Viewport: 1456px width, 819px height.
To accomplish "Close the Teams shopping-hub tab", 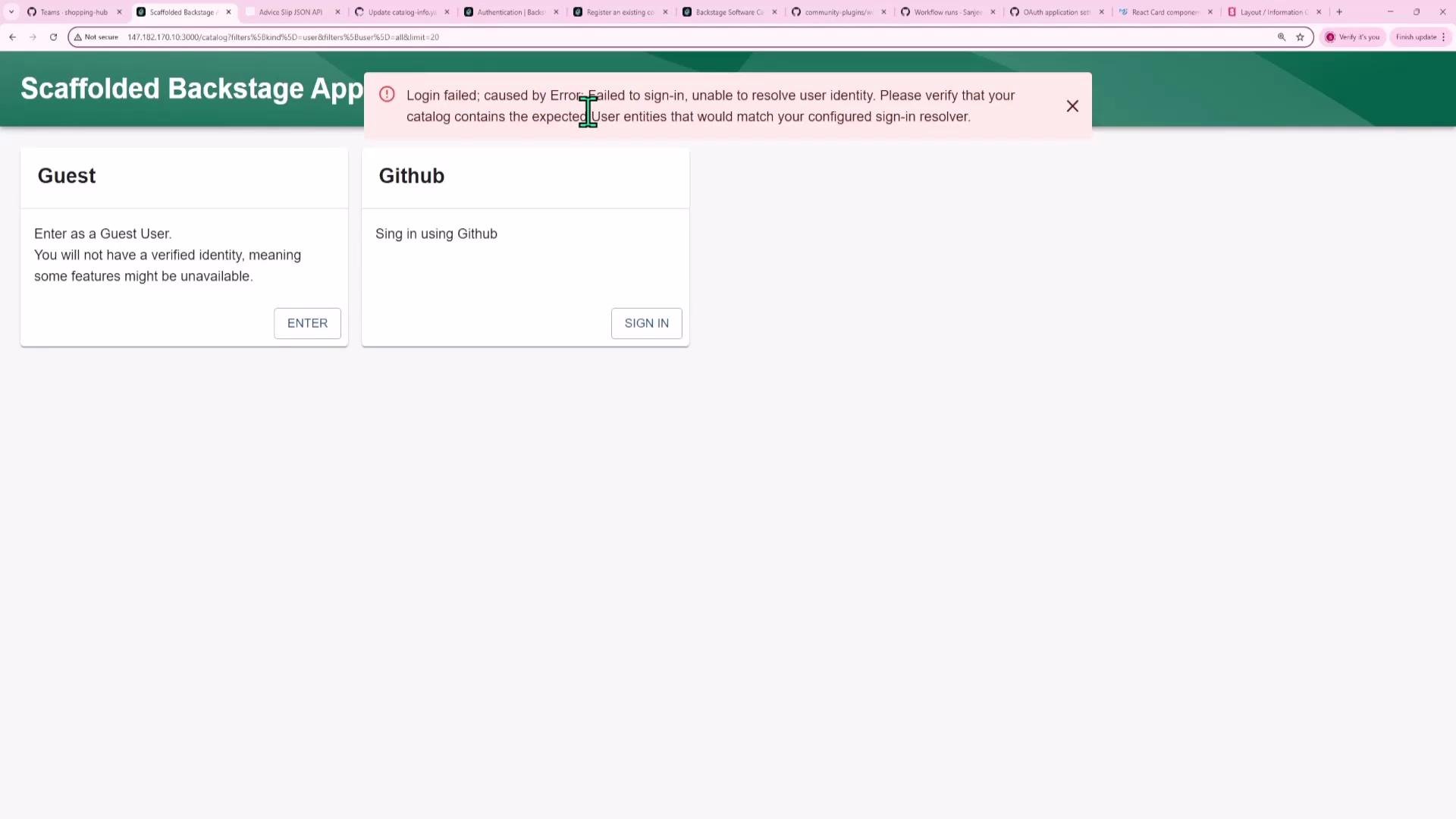I will pyautogui.click(x=119, y=12).
